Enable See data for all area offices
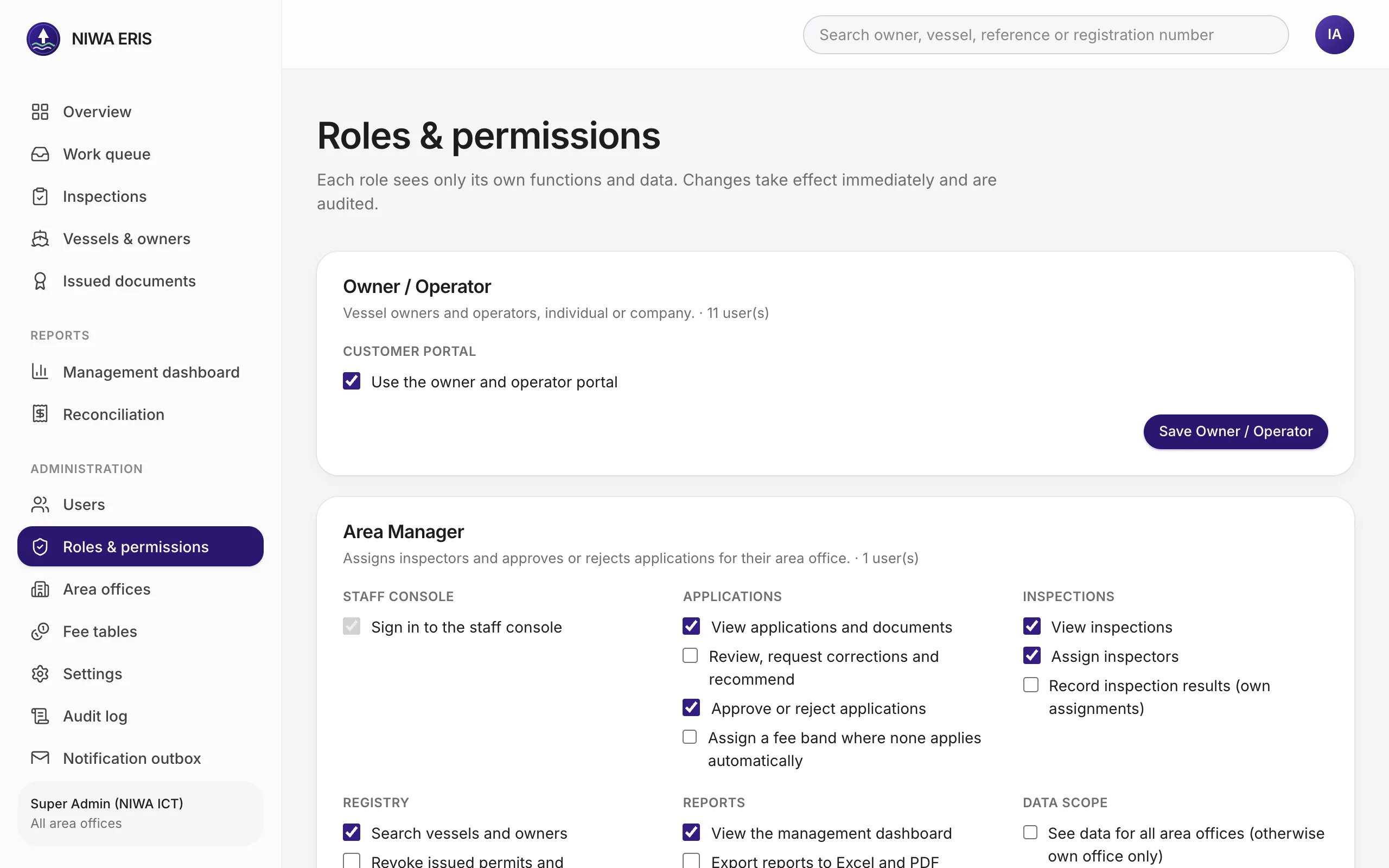The image size is (1389, 868). [x=1030, y=832]
